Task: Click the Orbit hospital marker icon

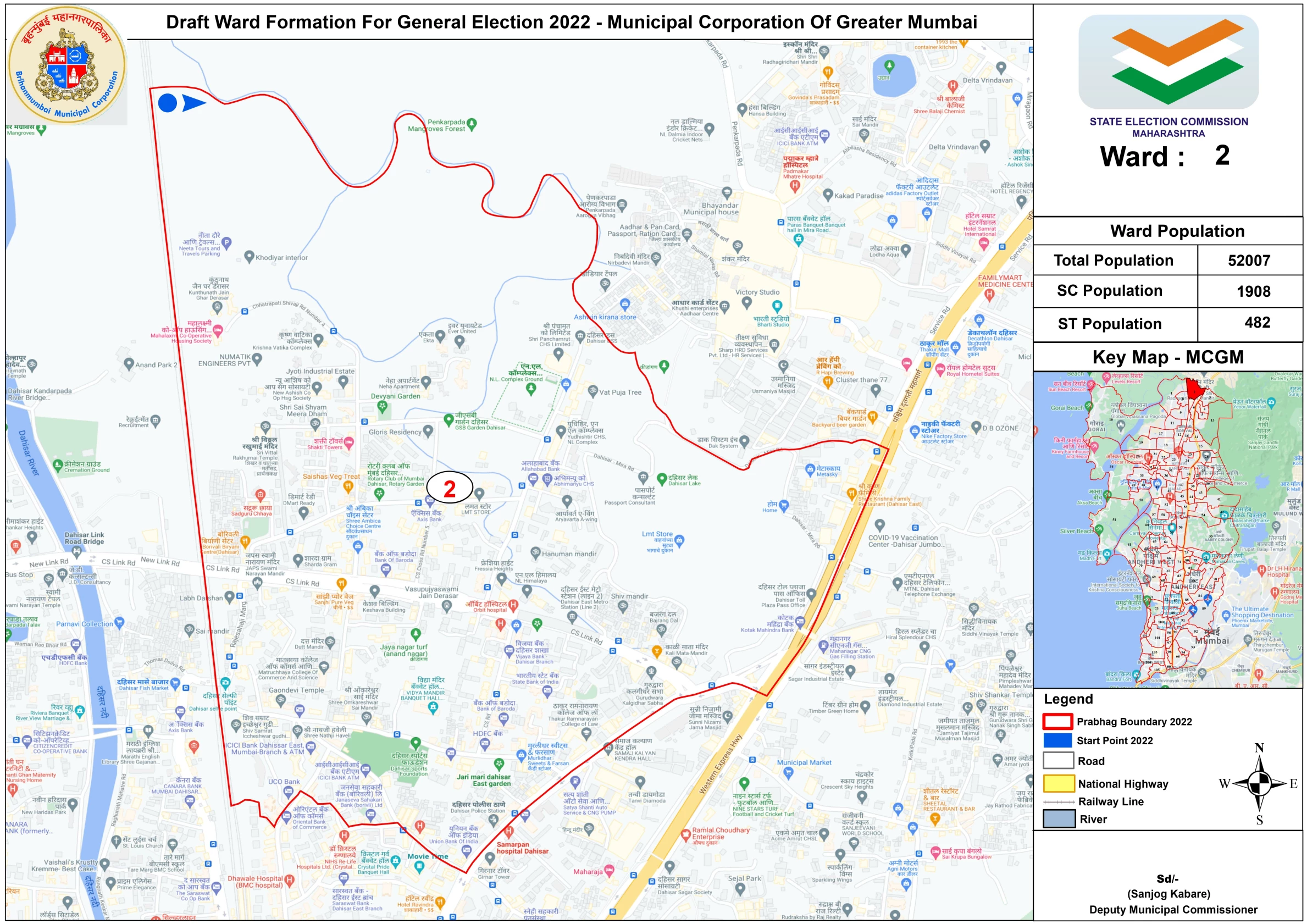Action: tap(513, 605)
